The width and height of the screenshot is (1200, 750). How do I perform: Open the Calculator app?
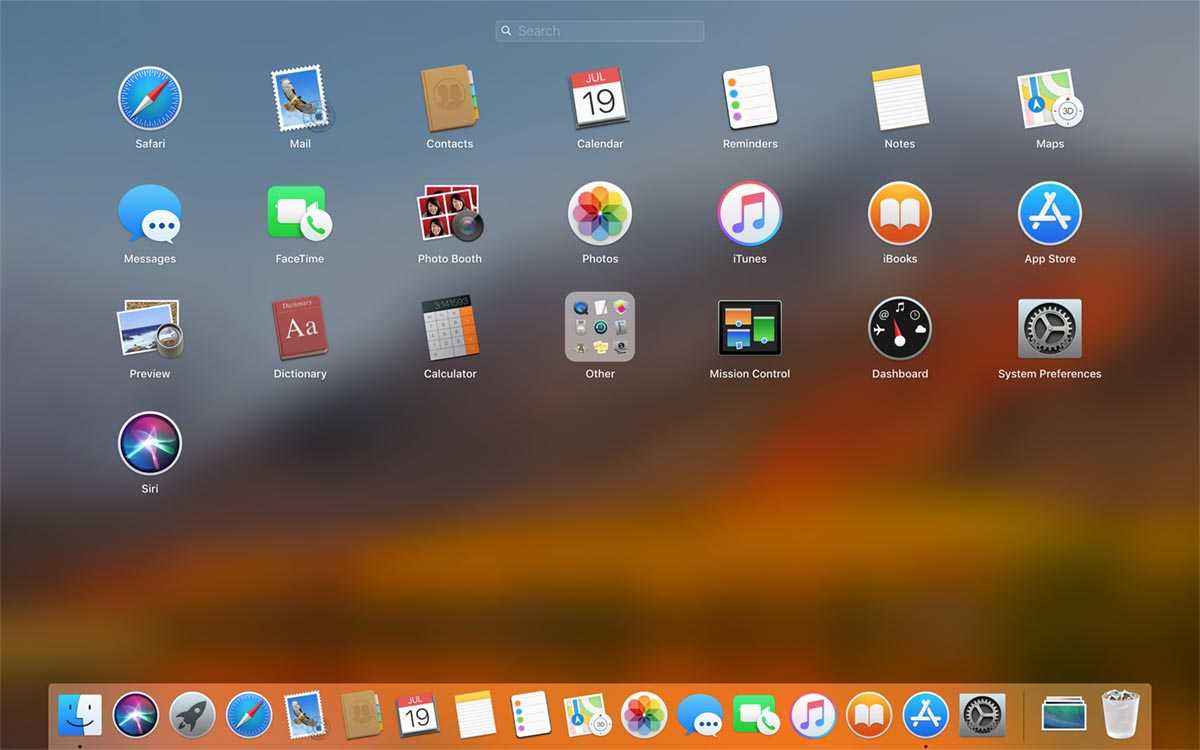pos(450,328)
